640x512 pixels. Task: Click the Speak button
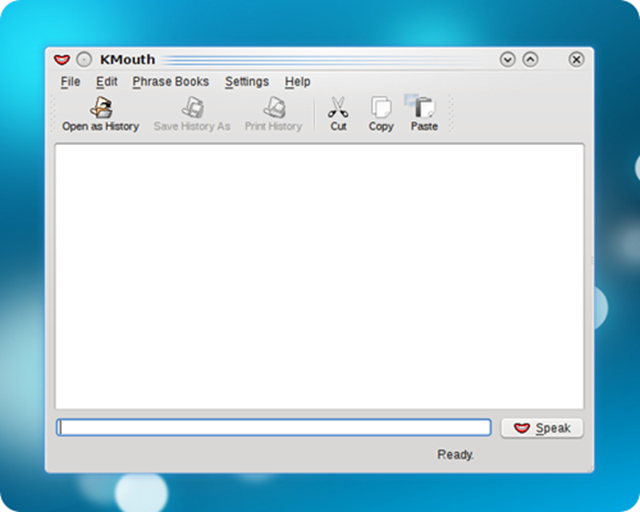542,428
